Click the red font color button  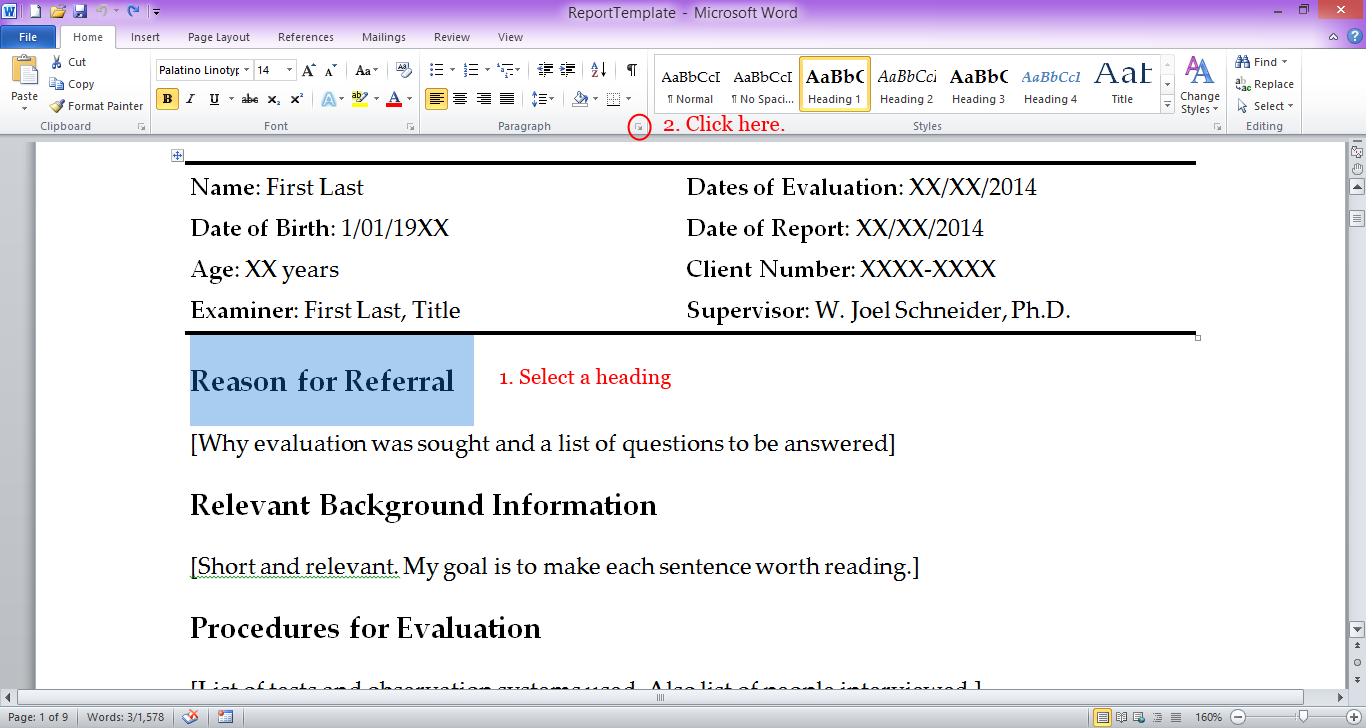click(x=393, y=99)
